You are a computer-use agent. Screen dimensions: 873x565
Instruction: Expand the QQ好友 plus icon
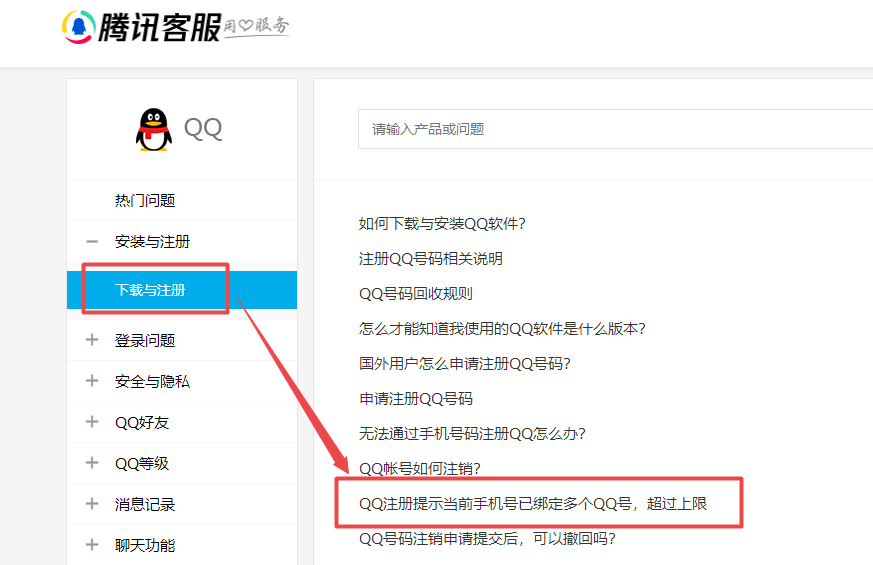92,422
